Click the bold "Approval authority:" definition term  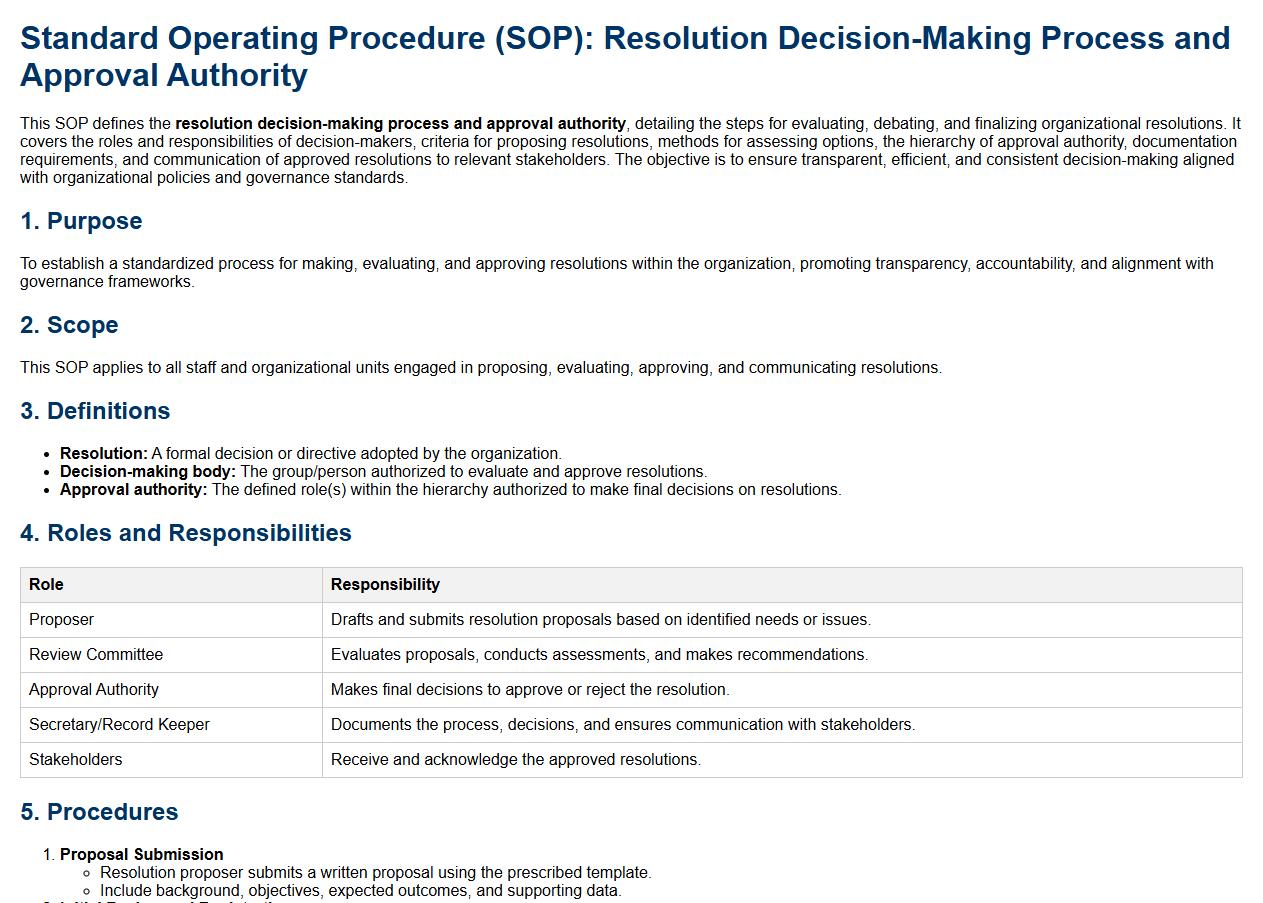(x=134, y=489)
